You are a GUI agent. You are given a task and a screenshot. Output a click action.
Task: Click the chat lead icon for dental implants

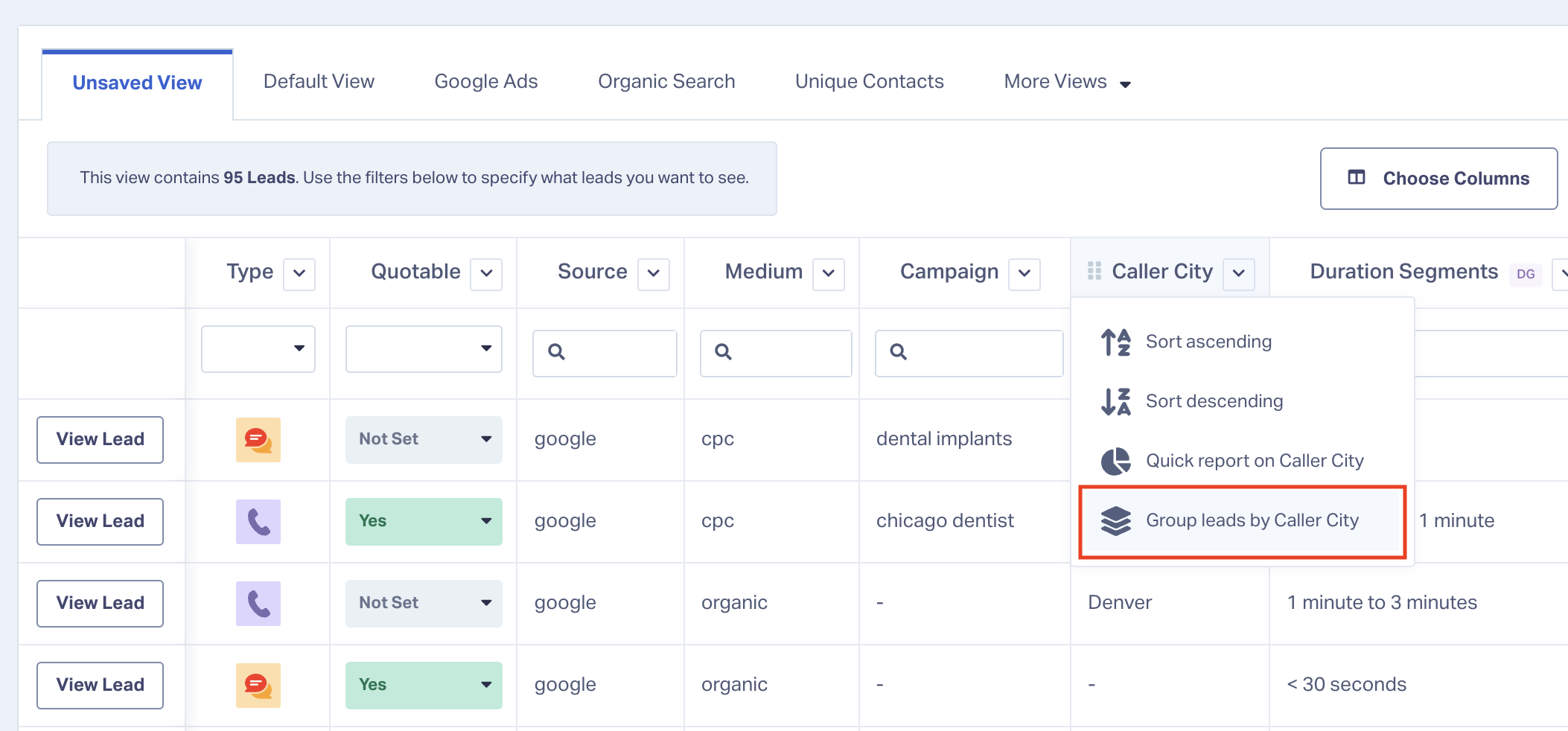(258, 439)
